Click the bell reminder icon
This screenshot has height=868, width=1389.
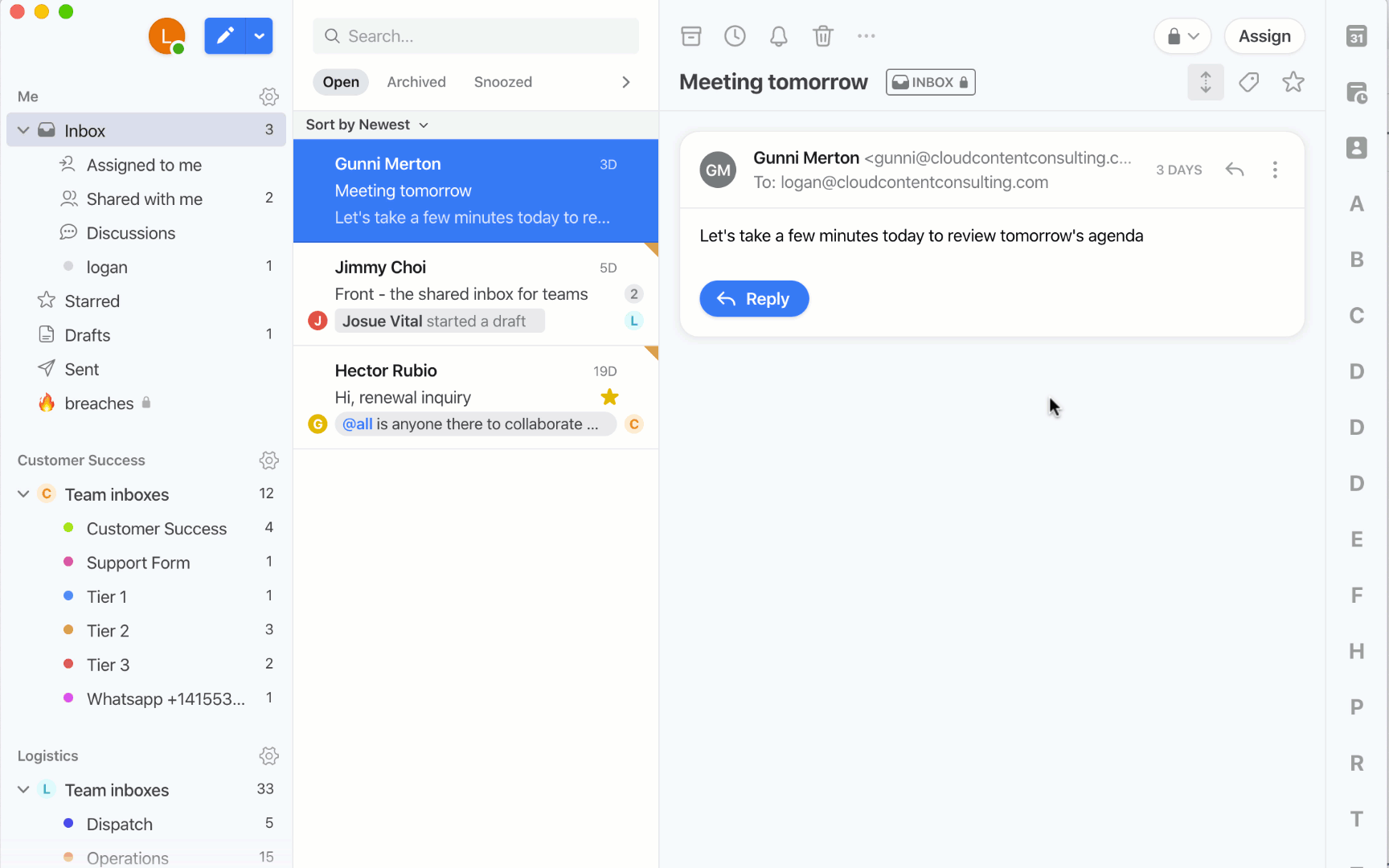[x=779, y=36]
